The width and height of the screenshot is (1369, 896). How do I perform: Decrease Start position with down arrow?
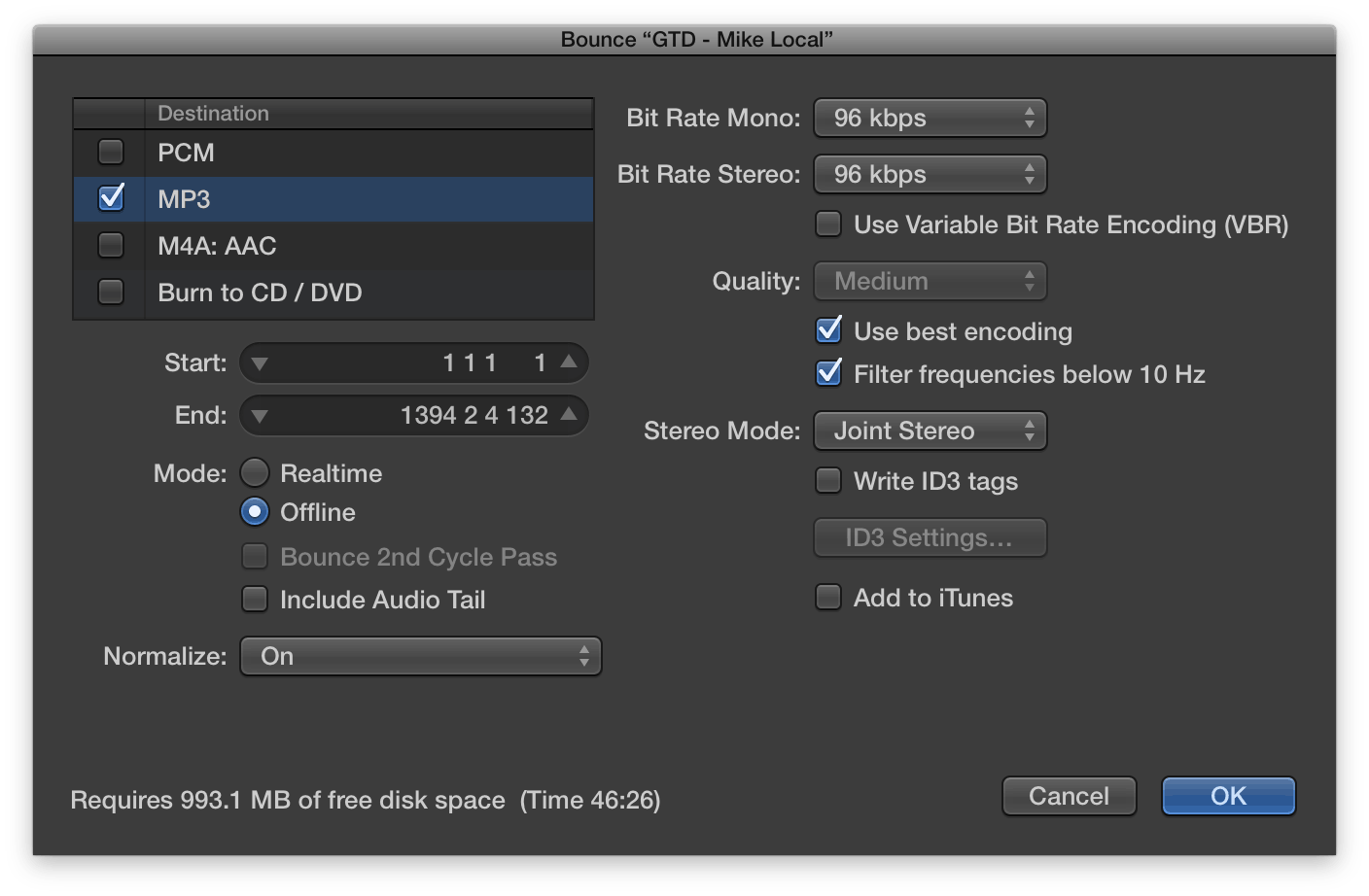point(259,363)
